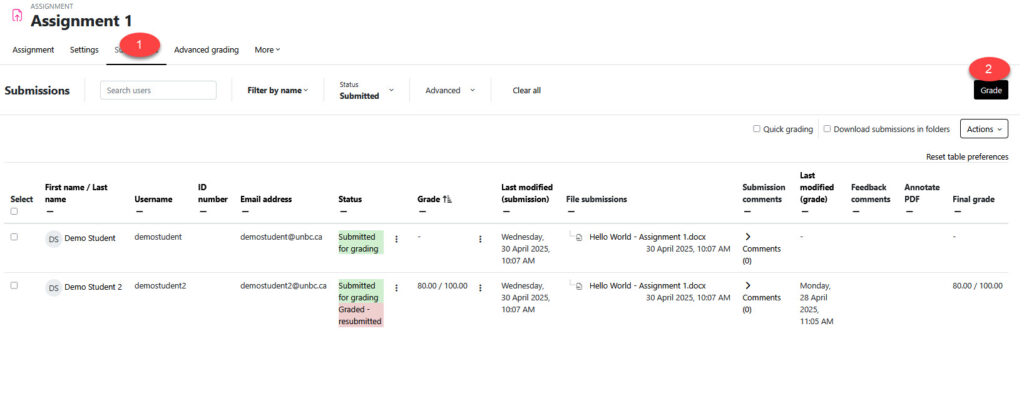Viewport: 1024px width, 403px height.
Task: Click document icon of Demo Student's file
Action: (x=579, y=237)
